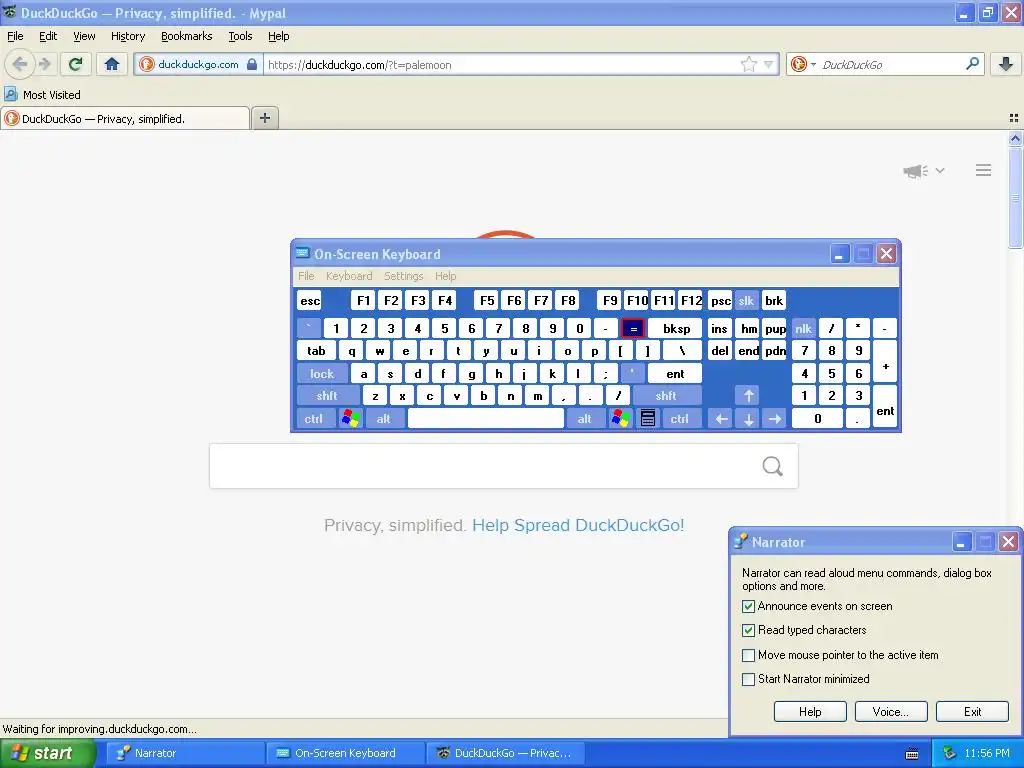
Task: Open the downloads arrow icon
Action: 1006,64
